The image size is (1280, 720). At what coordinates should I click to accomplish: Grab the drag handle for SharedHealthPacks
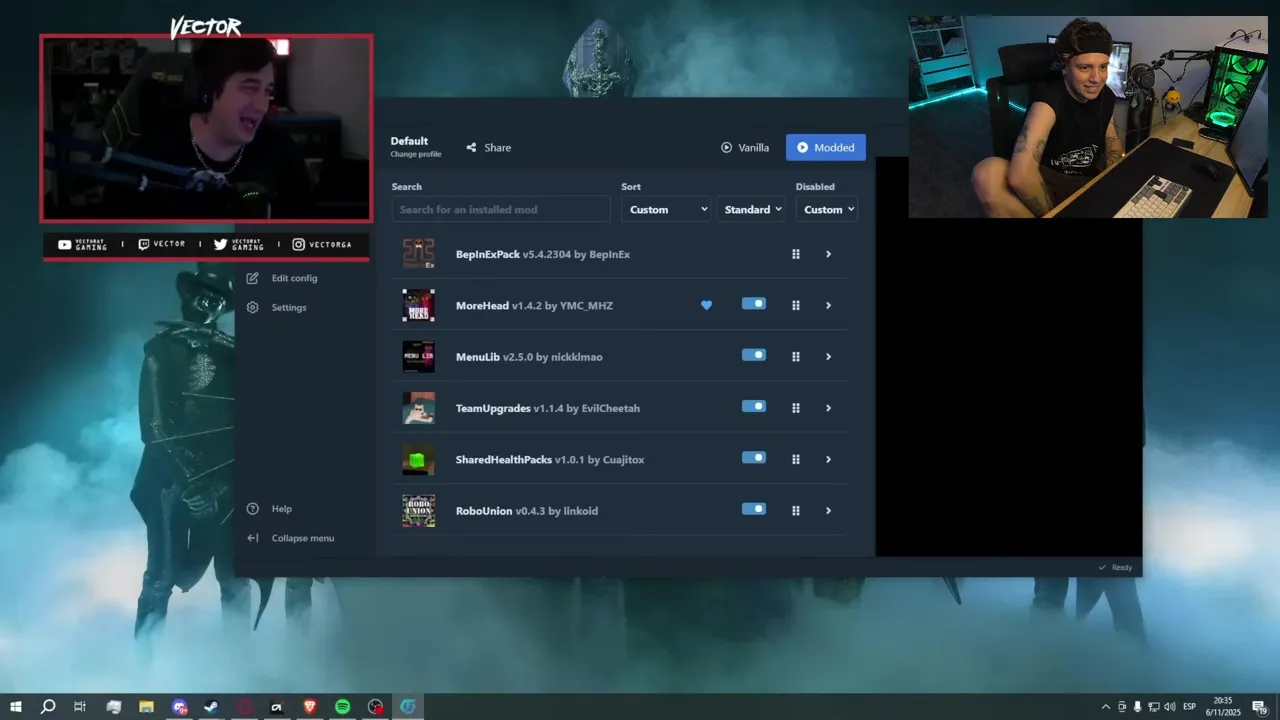coord(796,459)
